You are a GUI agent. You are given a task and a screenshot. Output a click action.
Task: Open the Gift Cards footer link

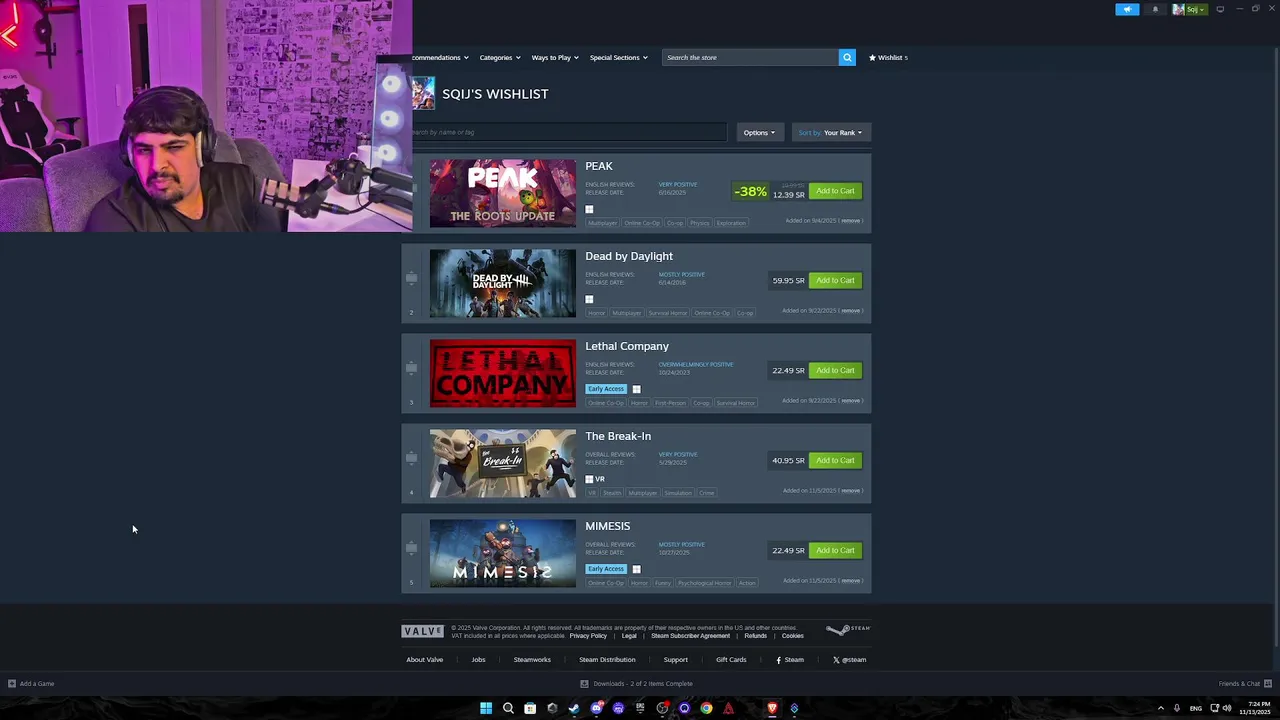(x=731, y=660)
